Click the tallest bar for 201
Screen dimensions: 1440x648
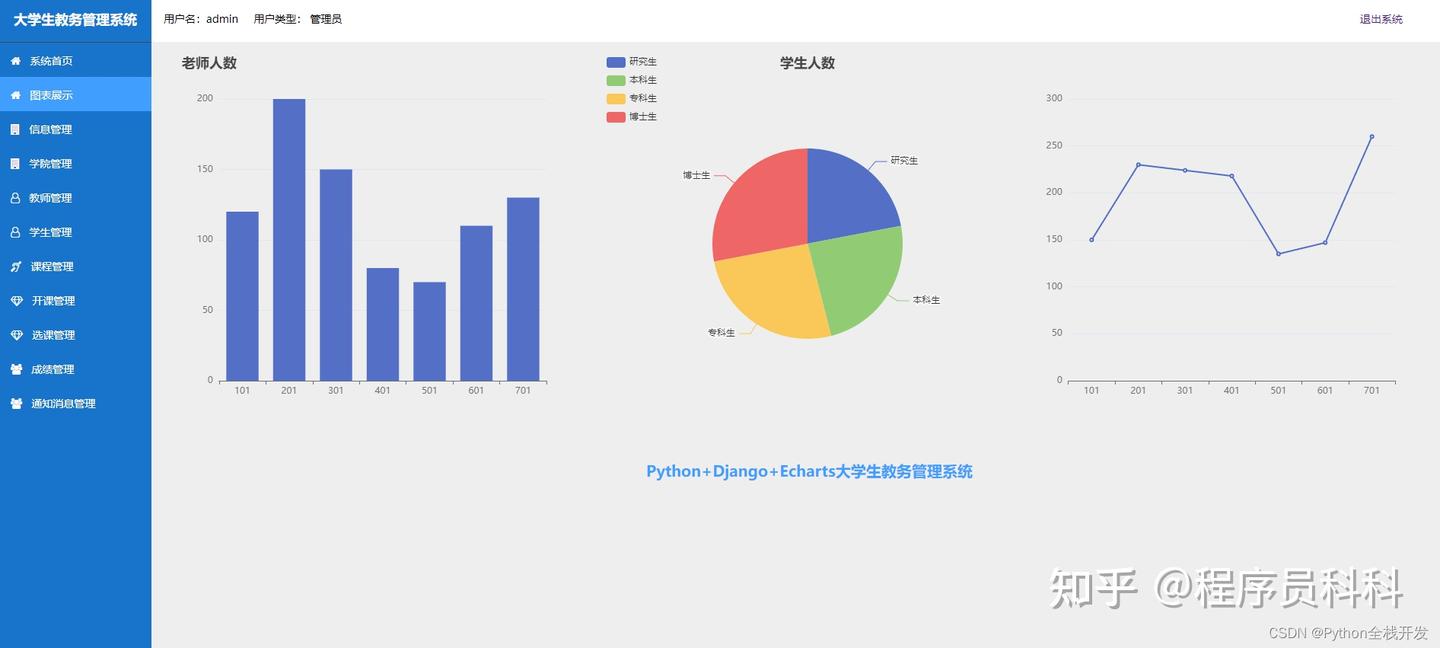point(289,240)
